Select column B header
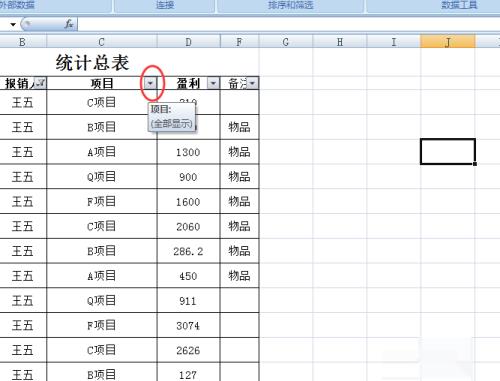Screen dimensions: 500x381 point(22,42)
